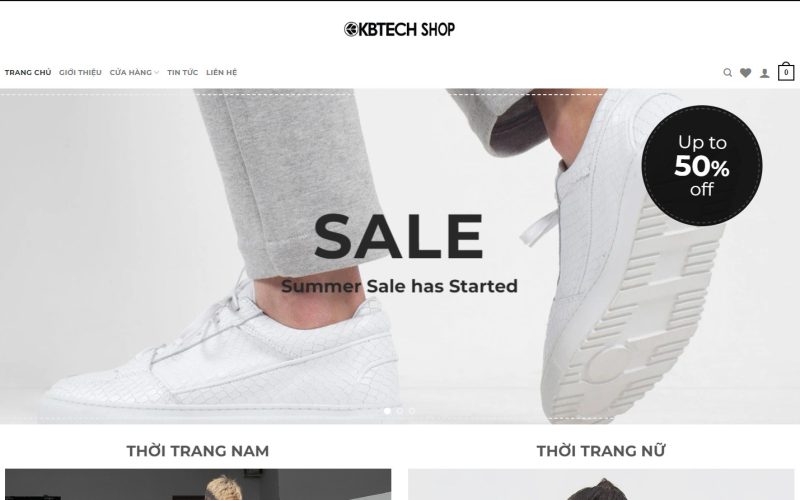Click the KBTECH SHOP logo

[399, 30]
